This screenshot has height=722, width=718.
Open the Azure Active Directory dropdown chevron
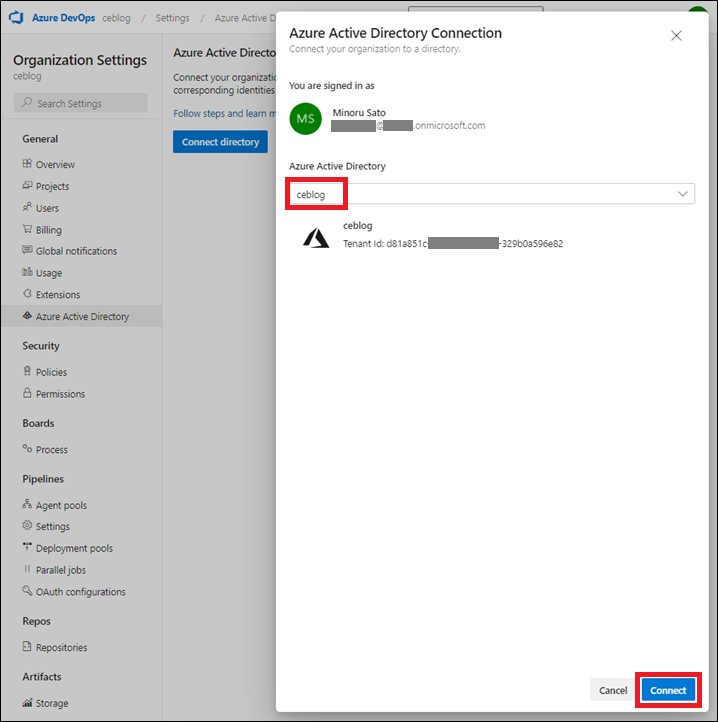point(682,194)
